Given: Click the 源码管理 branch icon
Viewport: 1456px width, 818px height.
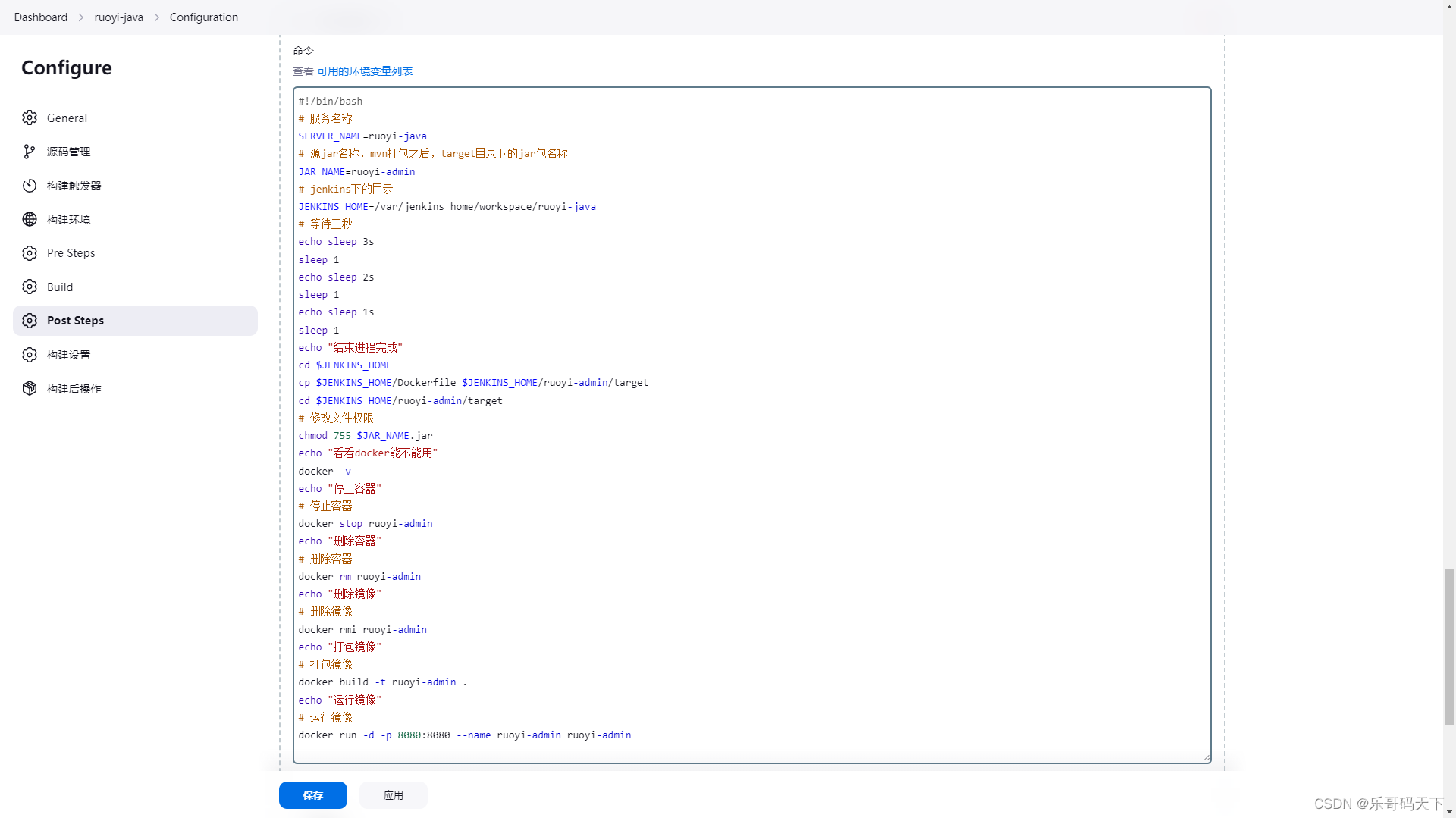Looking at the screenshot, I should click(x=30, y=152).
